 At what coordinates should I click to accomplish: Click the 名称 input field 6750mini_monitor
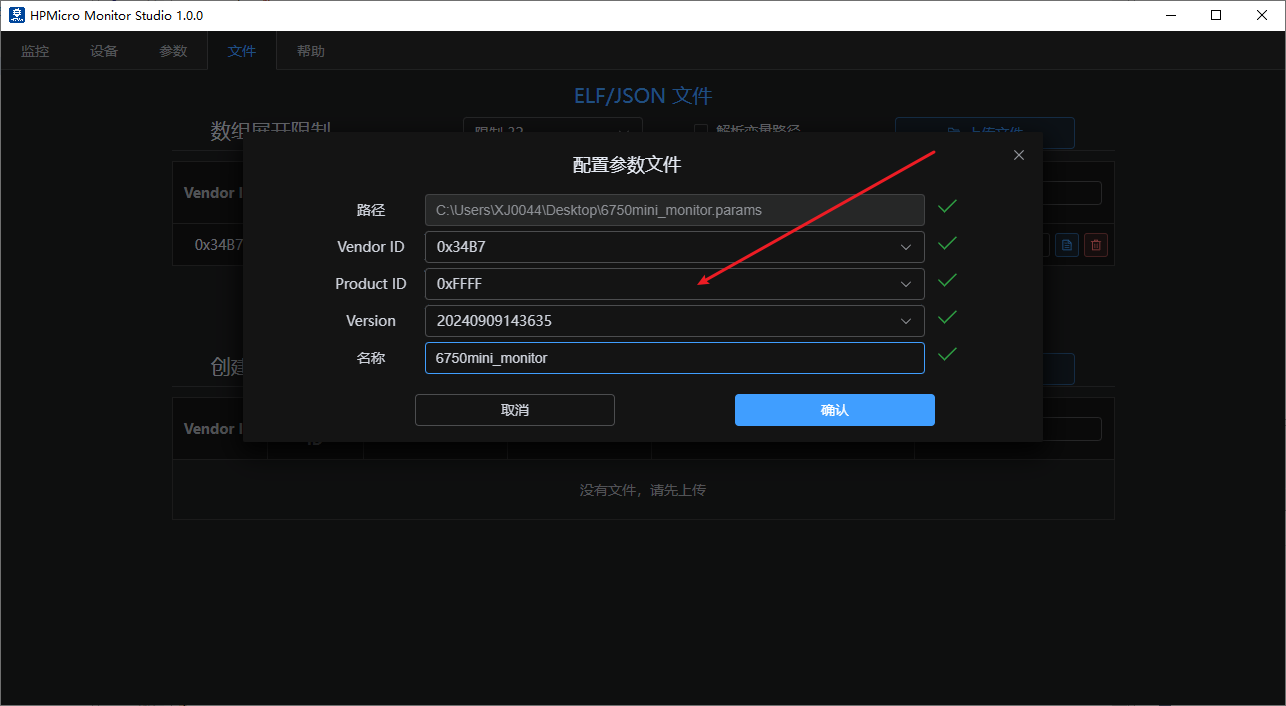click(x=674, y=358)
